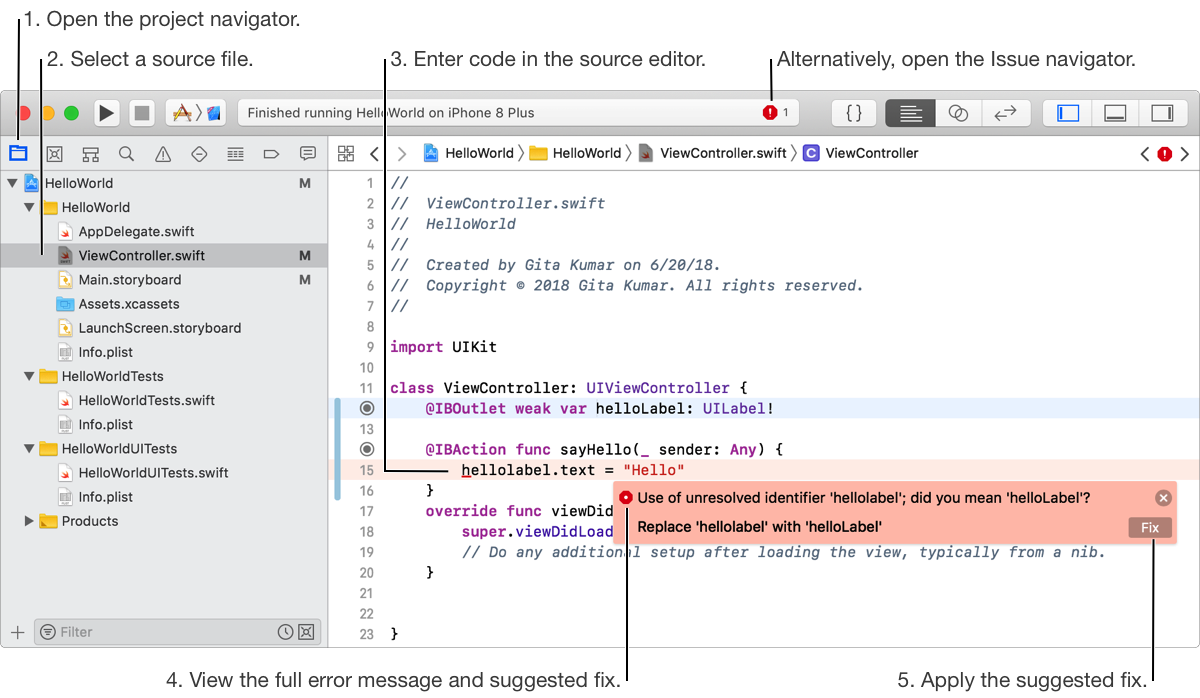The image size is (1200, 698).
Task: Open the Version editor
Action: click(x=1005, y=113)
